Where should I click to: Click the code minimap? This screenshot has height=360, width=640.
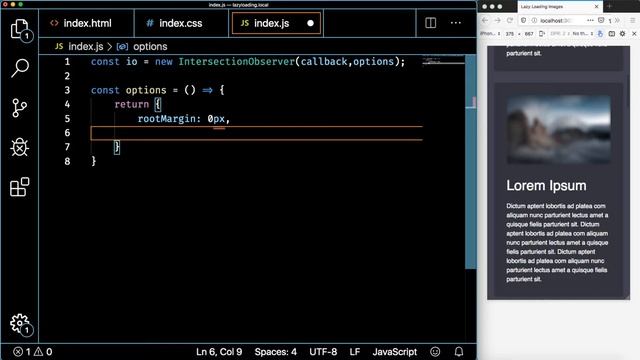click(443, 61)
